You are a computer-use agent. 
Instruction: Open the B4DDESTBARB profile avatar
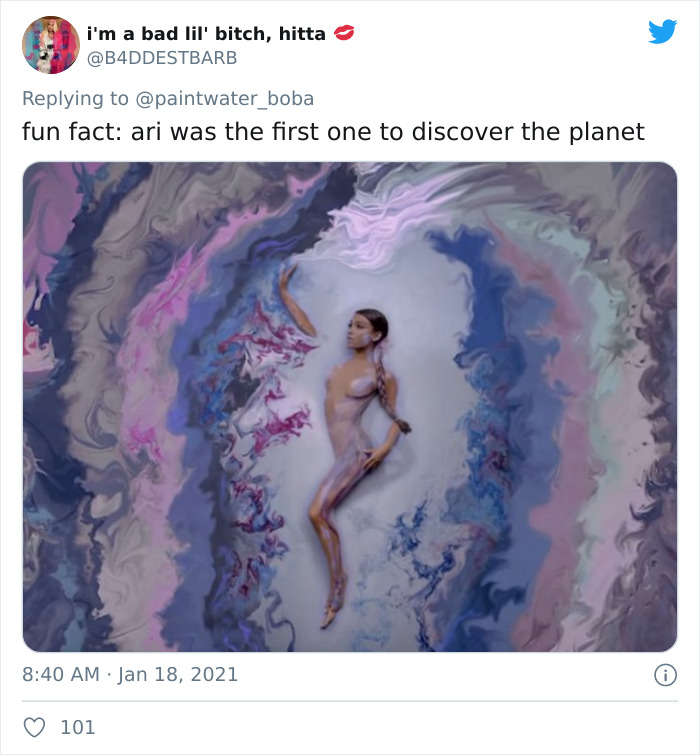tap(50, 45)
